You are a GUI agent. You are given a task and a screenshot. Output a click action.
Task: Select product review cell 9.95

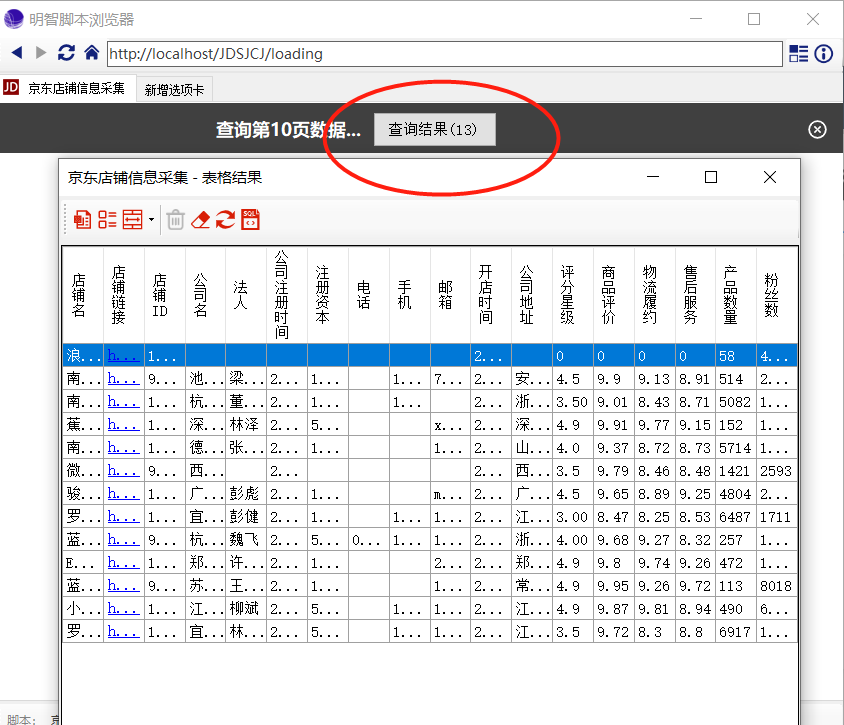(614, 586)
